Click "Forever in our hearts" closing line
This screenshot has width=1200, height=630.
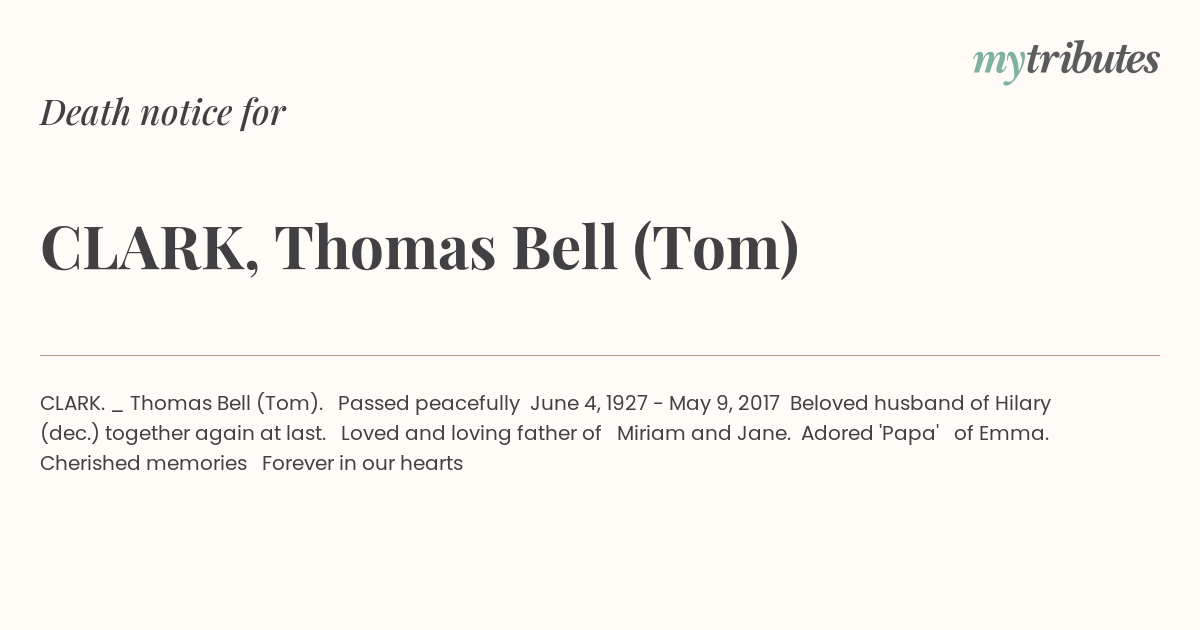click(362, 464)
